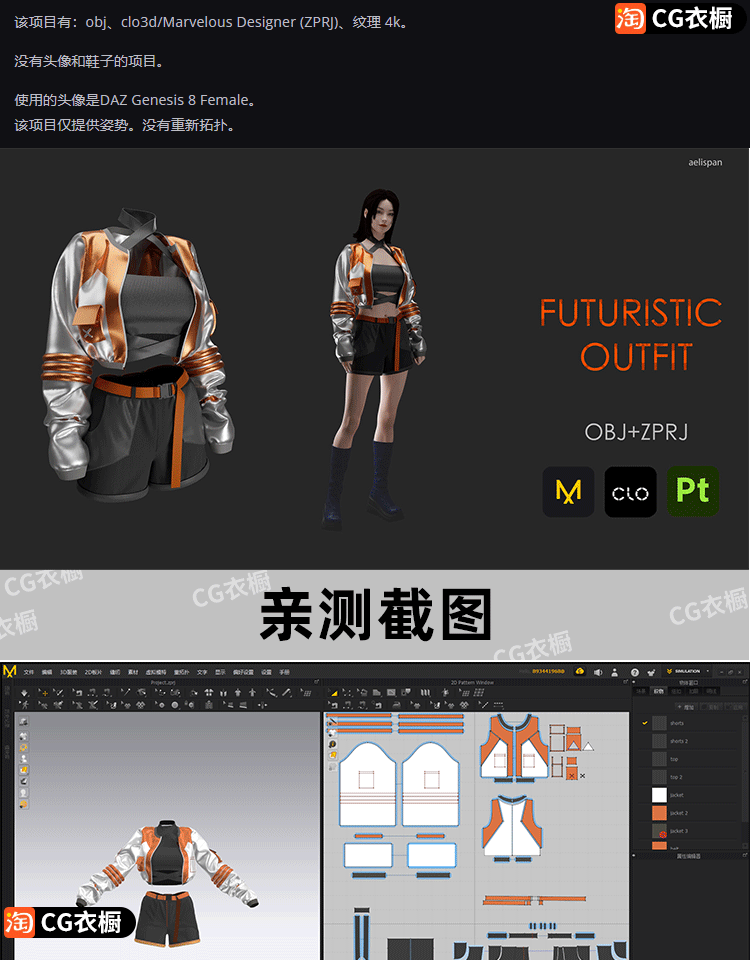The height and width of the screenshot is (960, 750).
Task: Click the avatar head icon in 3D vertical toolbar
Action: [23, 793]
